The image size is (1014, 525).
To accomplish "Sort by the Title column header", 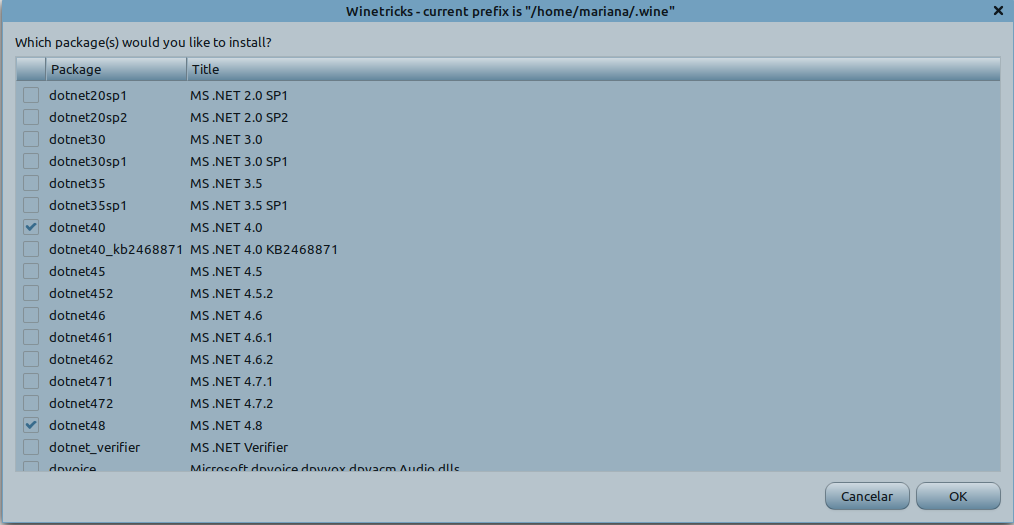I will (x=594, y=69).
